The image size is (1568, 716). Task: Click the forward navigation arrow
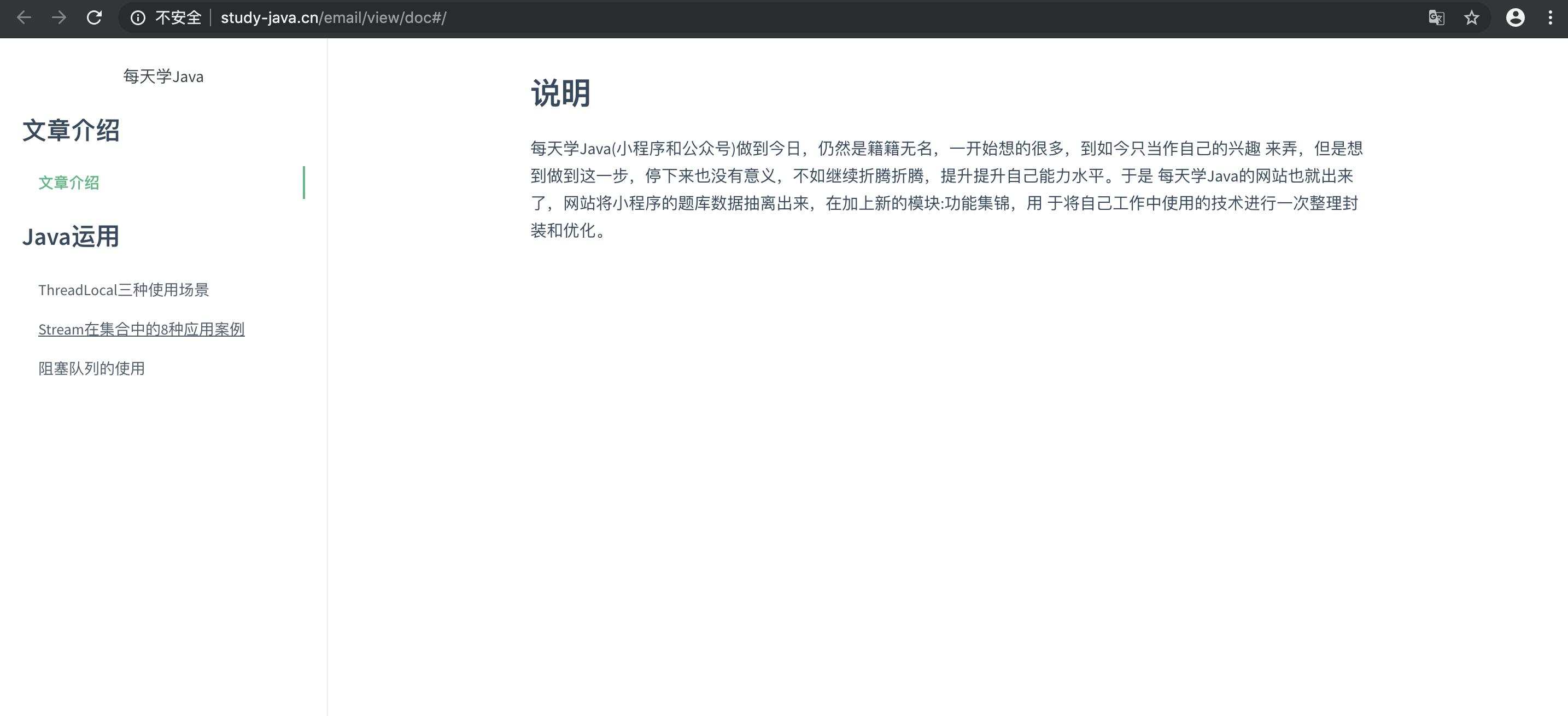(59, 17)
